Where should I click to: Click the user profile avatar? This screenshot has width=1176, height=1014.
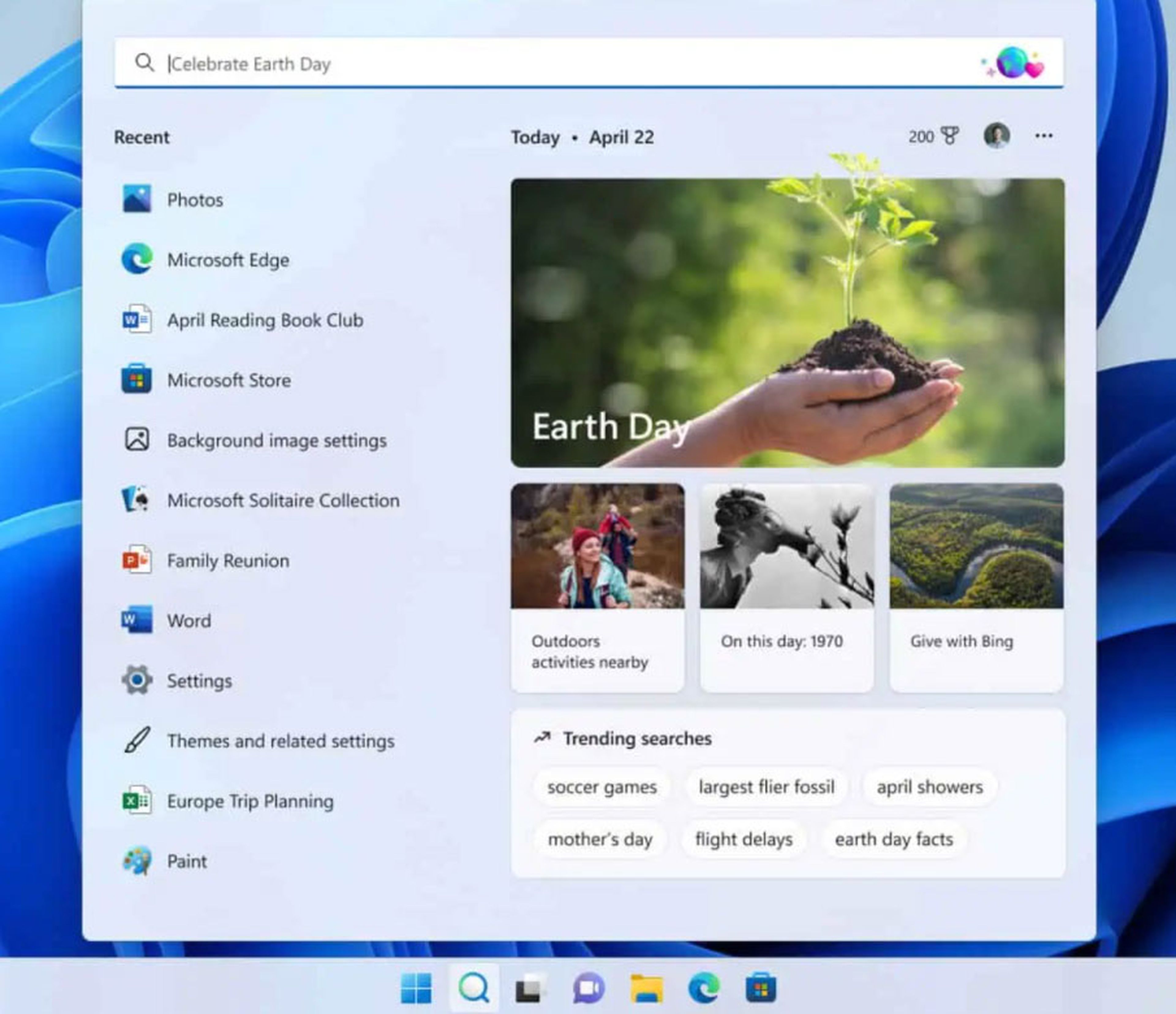[x=996, y=136]
